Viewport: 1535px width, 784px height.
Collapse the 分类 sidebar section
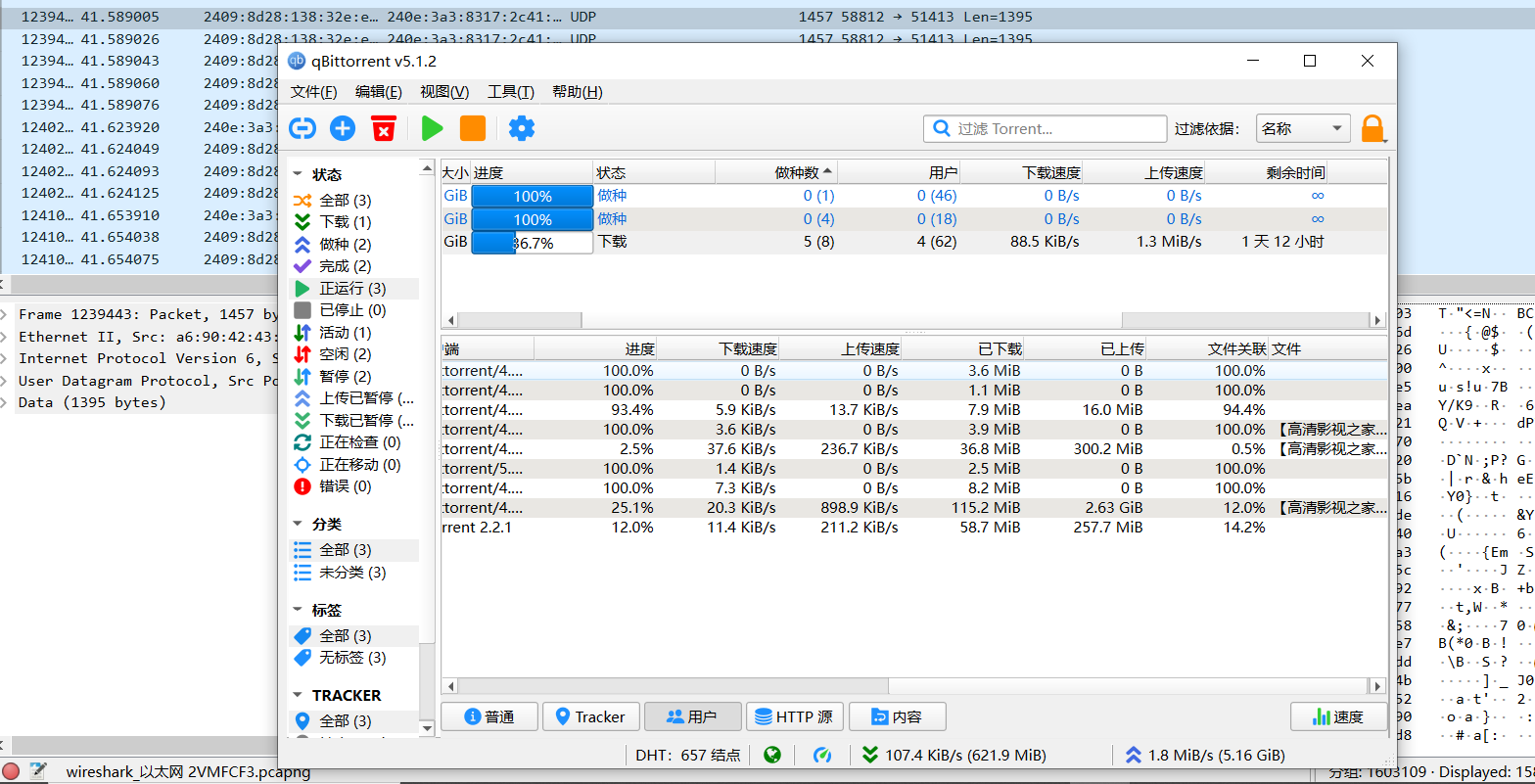pyautogui.click(x=298, y=524)
